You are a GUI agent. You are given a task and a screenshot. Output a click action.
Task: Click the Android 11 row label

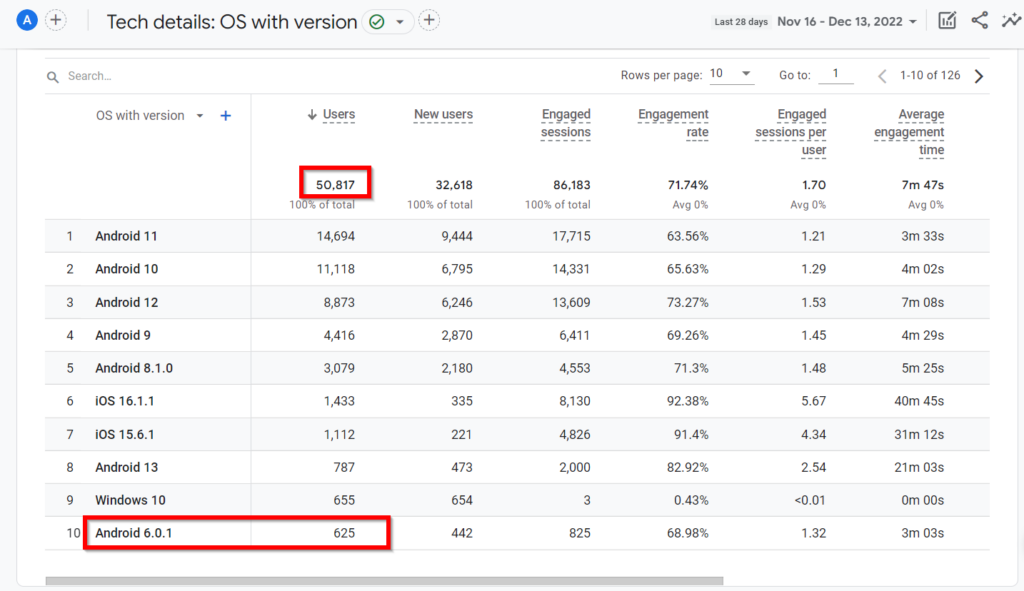127,236
